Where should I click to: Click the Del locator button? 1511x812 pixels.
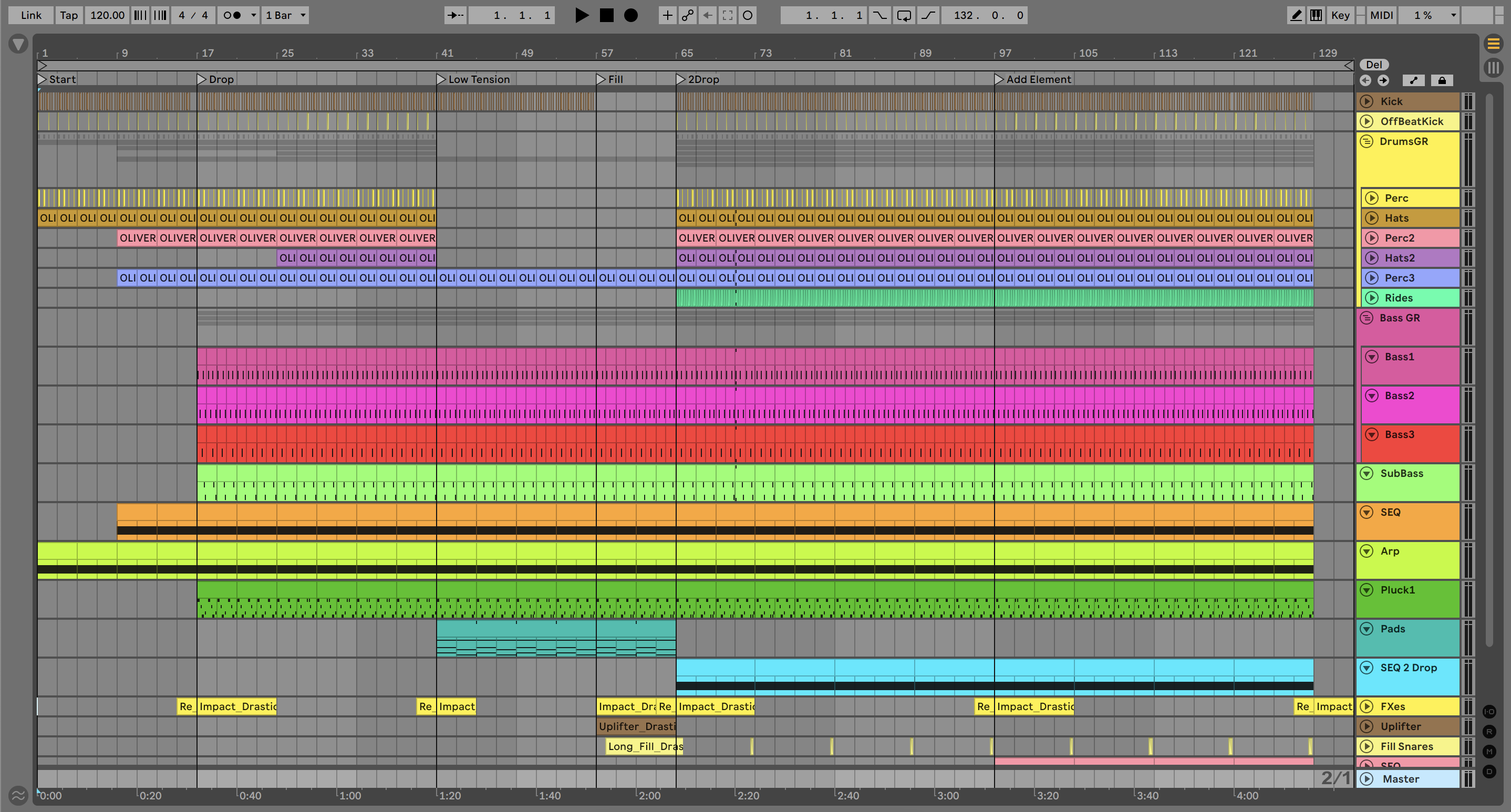[x=1374, y=65]
